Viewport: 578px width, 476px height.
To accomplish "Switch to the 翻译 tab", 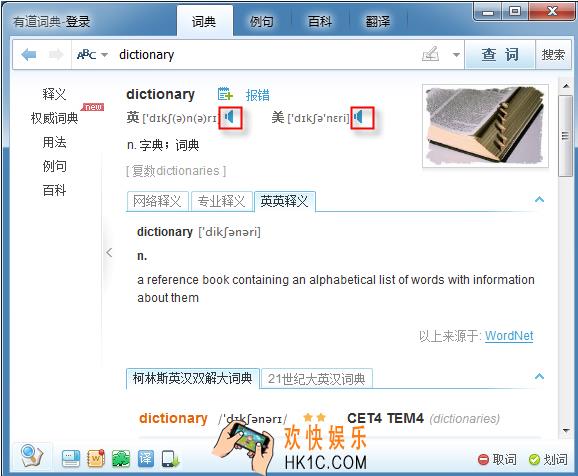I will pos(378,21).
